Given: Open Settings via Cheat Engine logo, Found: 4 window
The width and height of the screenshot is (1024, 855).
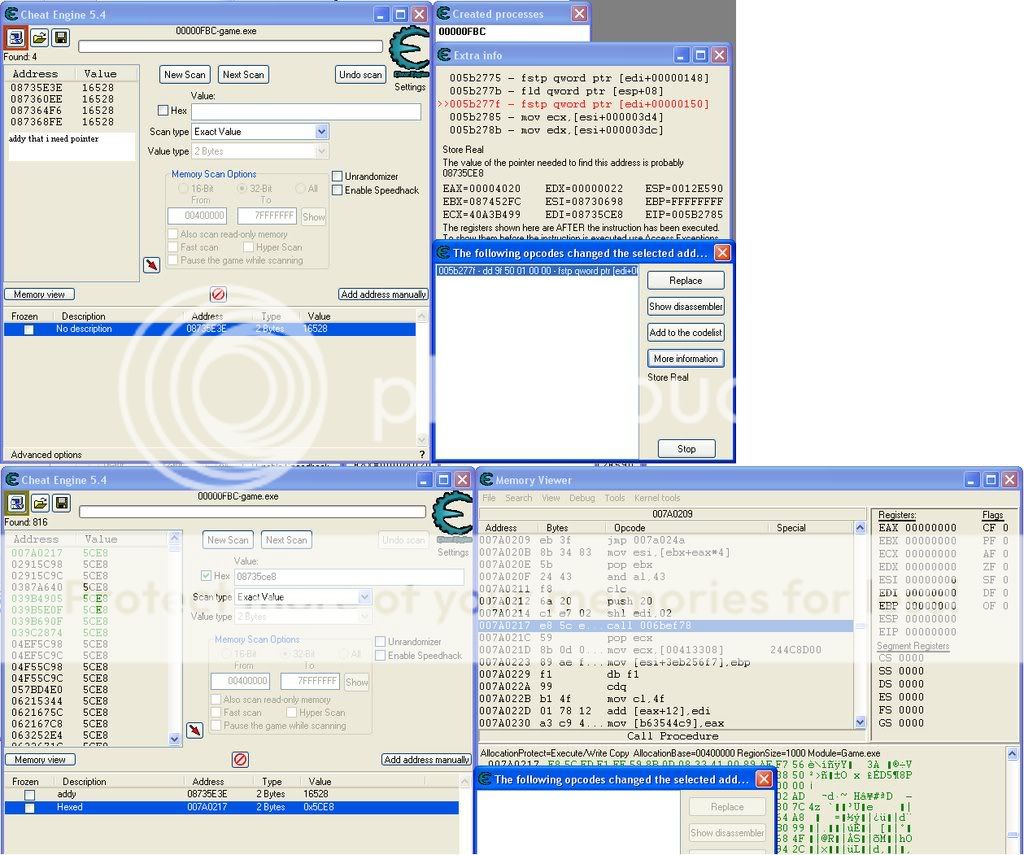Looking at the screenshot, I should (410, 57).
